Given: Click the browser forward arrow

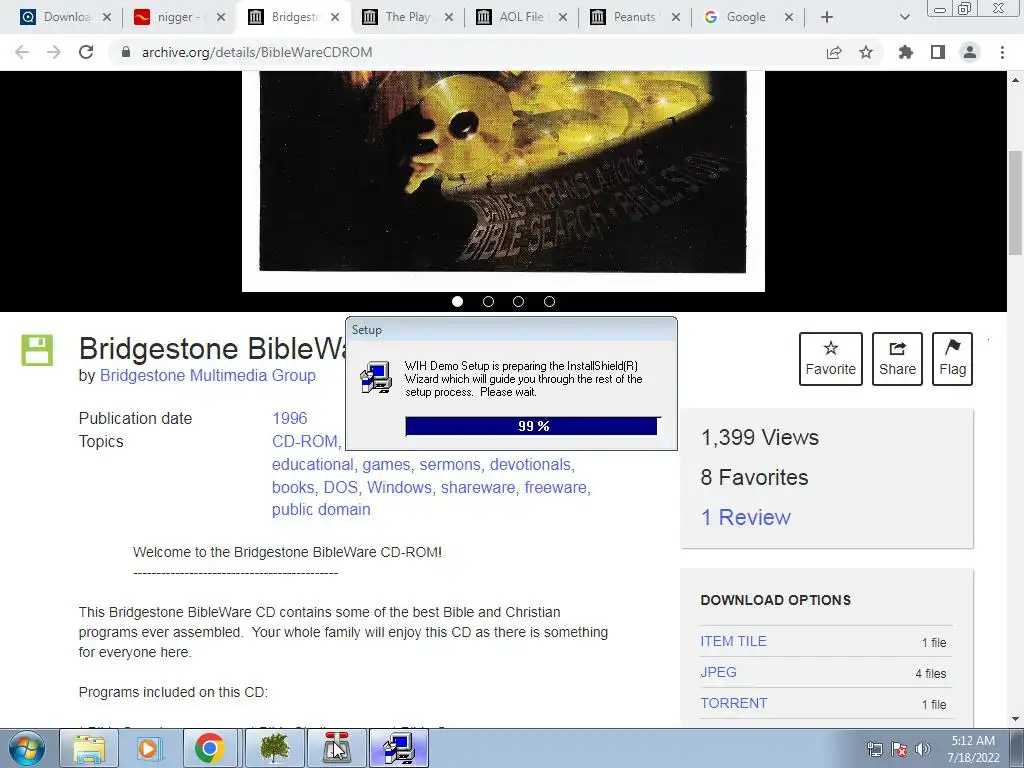Looking at the screenshot, I should [54, 52].
